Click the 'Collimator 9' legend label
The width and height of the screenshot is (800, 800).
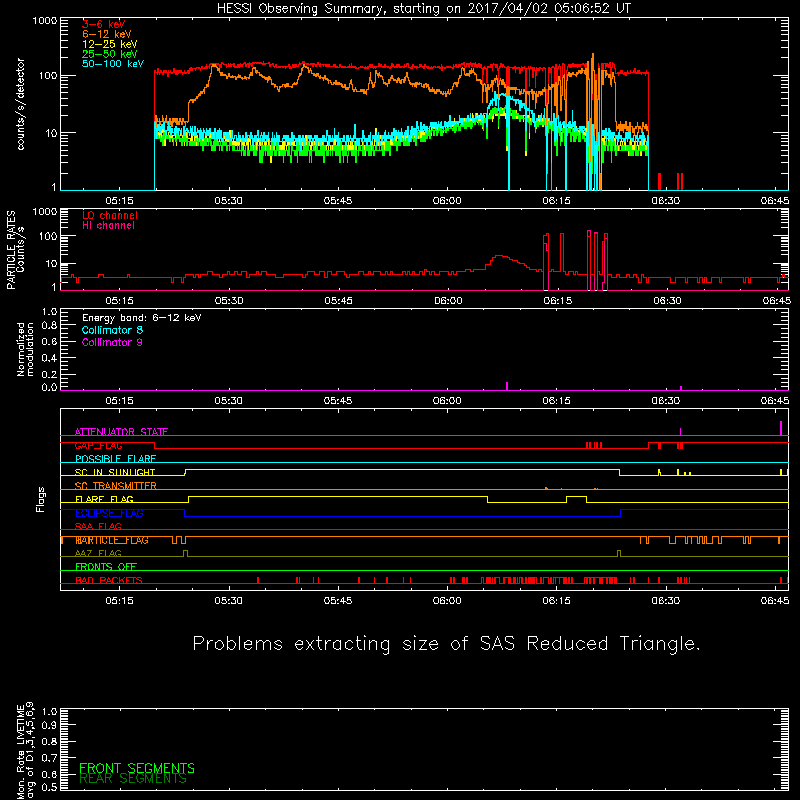[112, 342]
